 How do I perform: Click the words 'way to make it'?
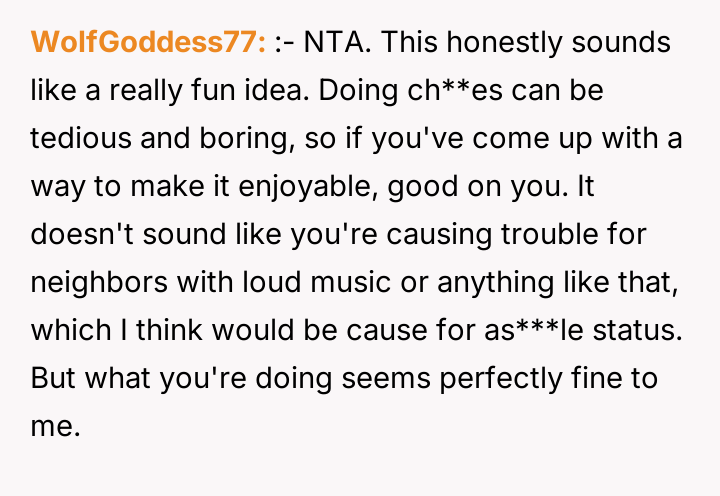point(123,186)
